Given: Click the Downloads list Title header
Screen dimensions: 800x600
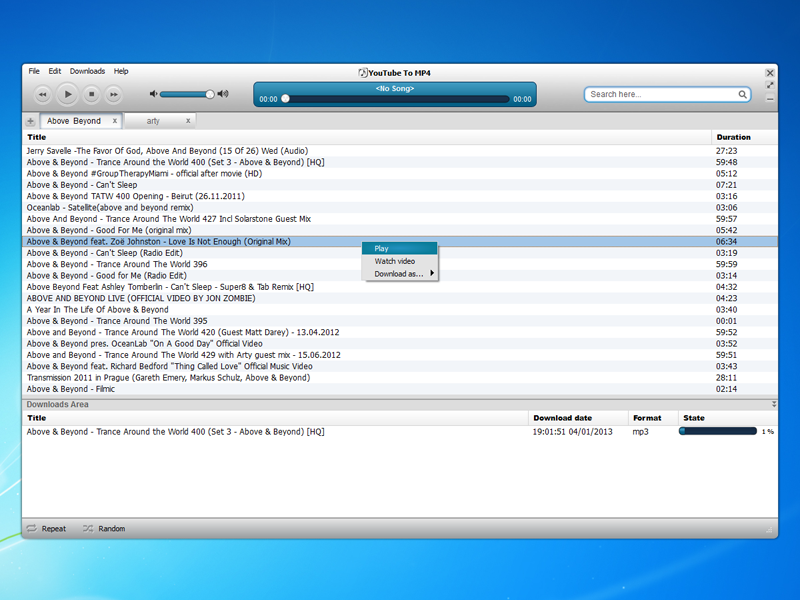Looking at the screenshot, I should point(275,418).
